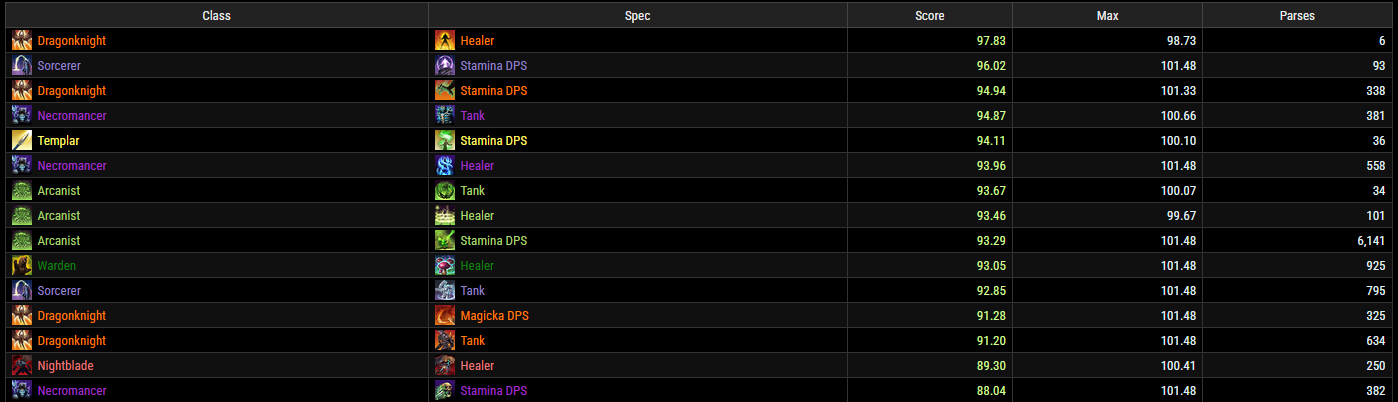
Task: Click the Templar class icon
Action: (x=22, y=141)
